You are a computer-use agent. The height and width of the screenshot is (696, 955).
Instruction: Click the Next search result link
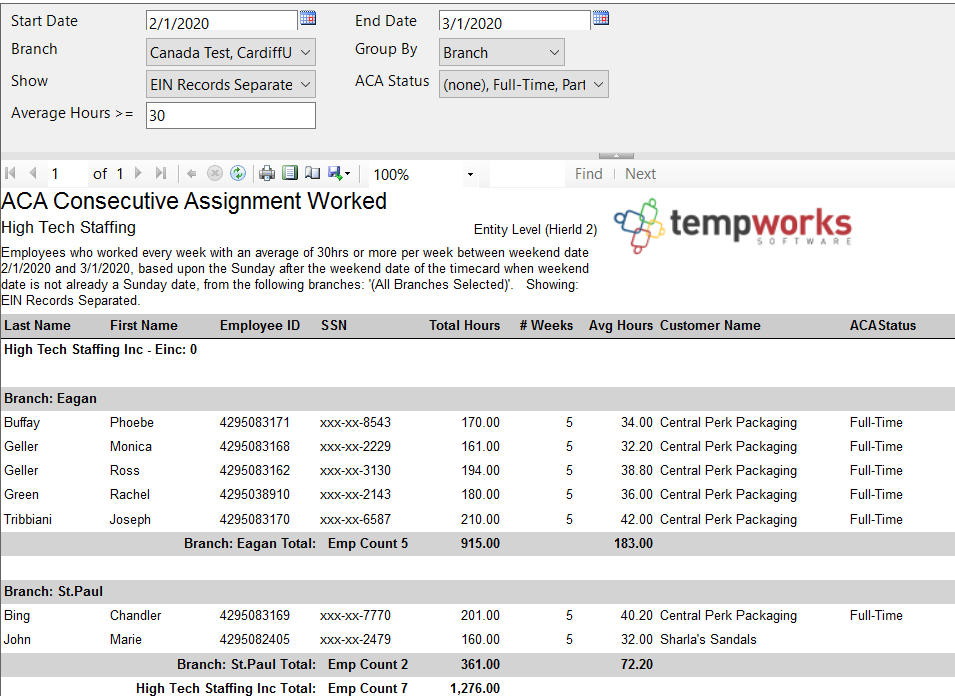pyautogui.click(x=640, y=174)
